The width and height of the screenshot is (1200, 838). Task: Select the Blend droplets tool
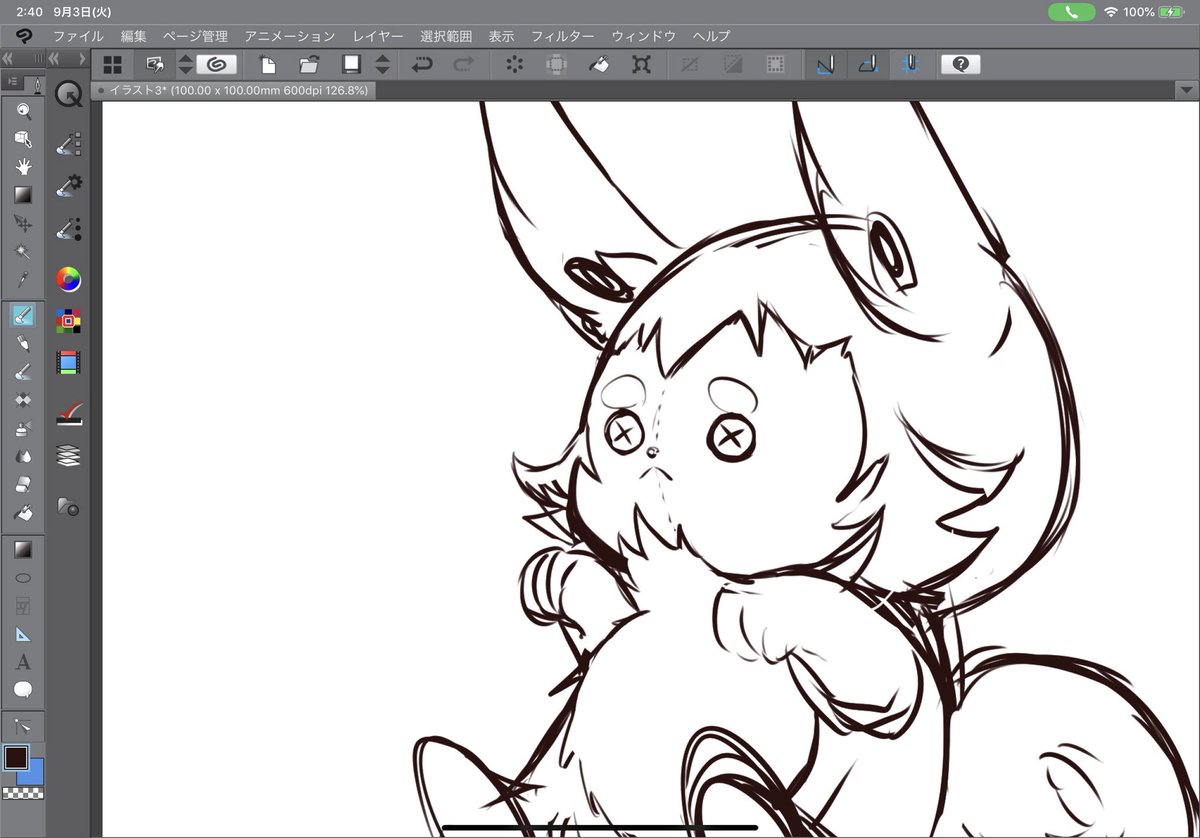click(x=22, y=456)
